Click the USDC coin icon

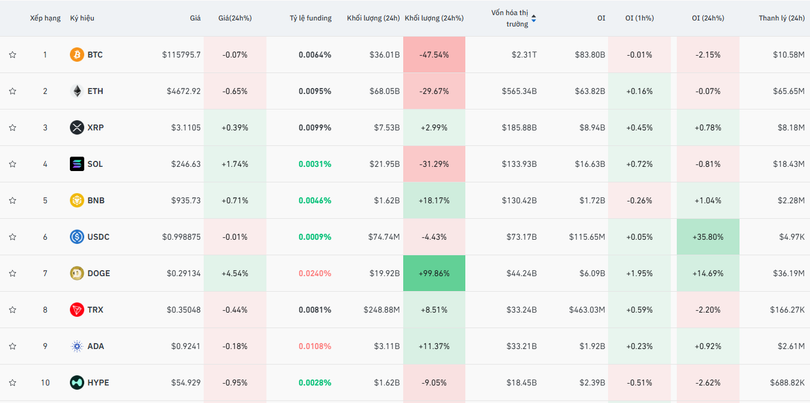point(77,237)
